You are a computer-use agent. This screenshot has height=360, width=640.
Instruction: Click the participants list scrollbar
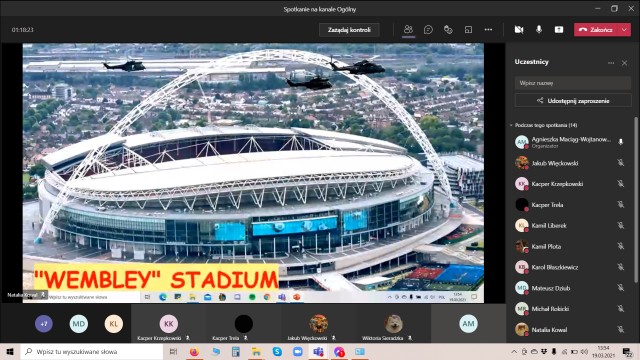pyautogui.click(x=636, y=200)
